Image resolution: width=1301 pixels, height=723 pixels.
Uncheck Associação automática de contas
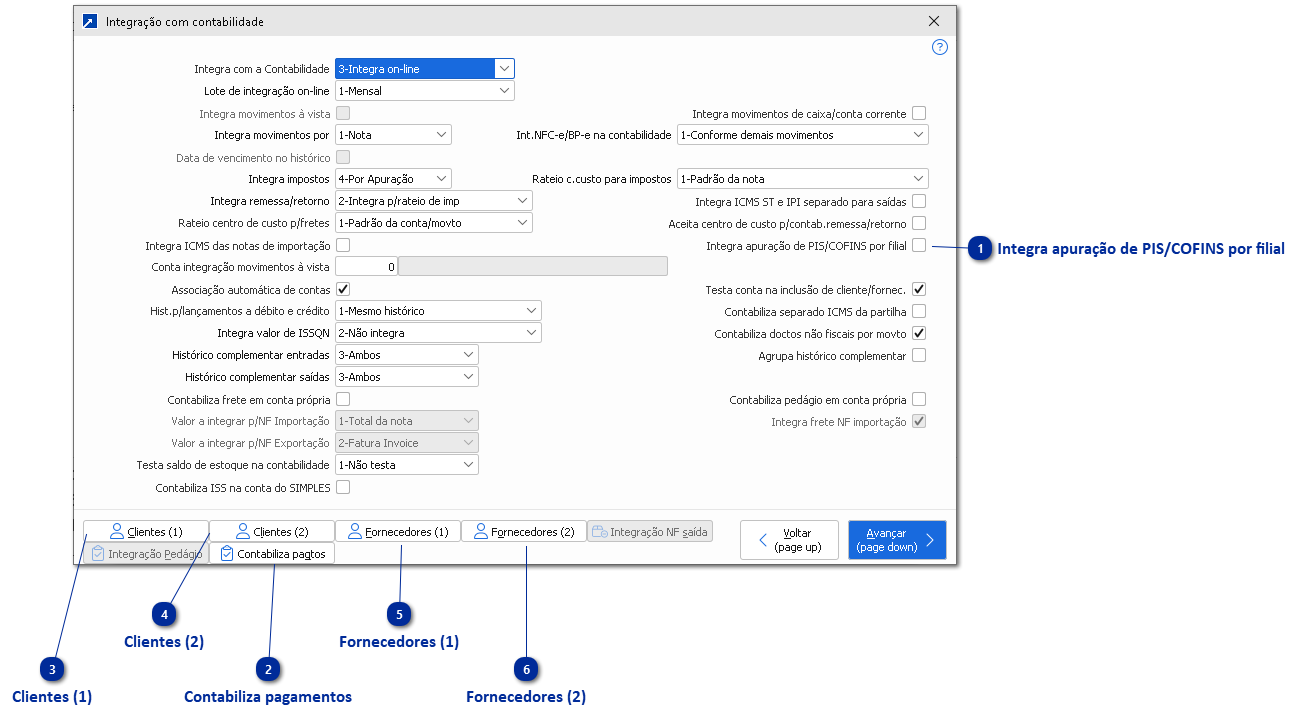click(343, 289)
